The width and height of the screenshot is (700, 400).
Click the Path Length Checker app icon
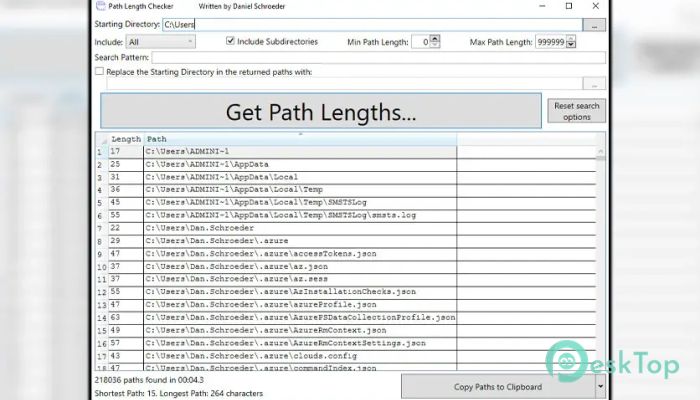101,6
